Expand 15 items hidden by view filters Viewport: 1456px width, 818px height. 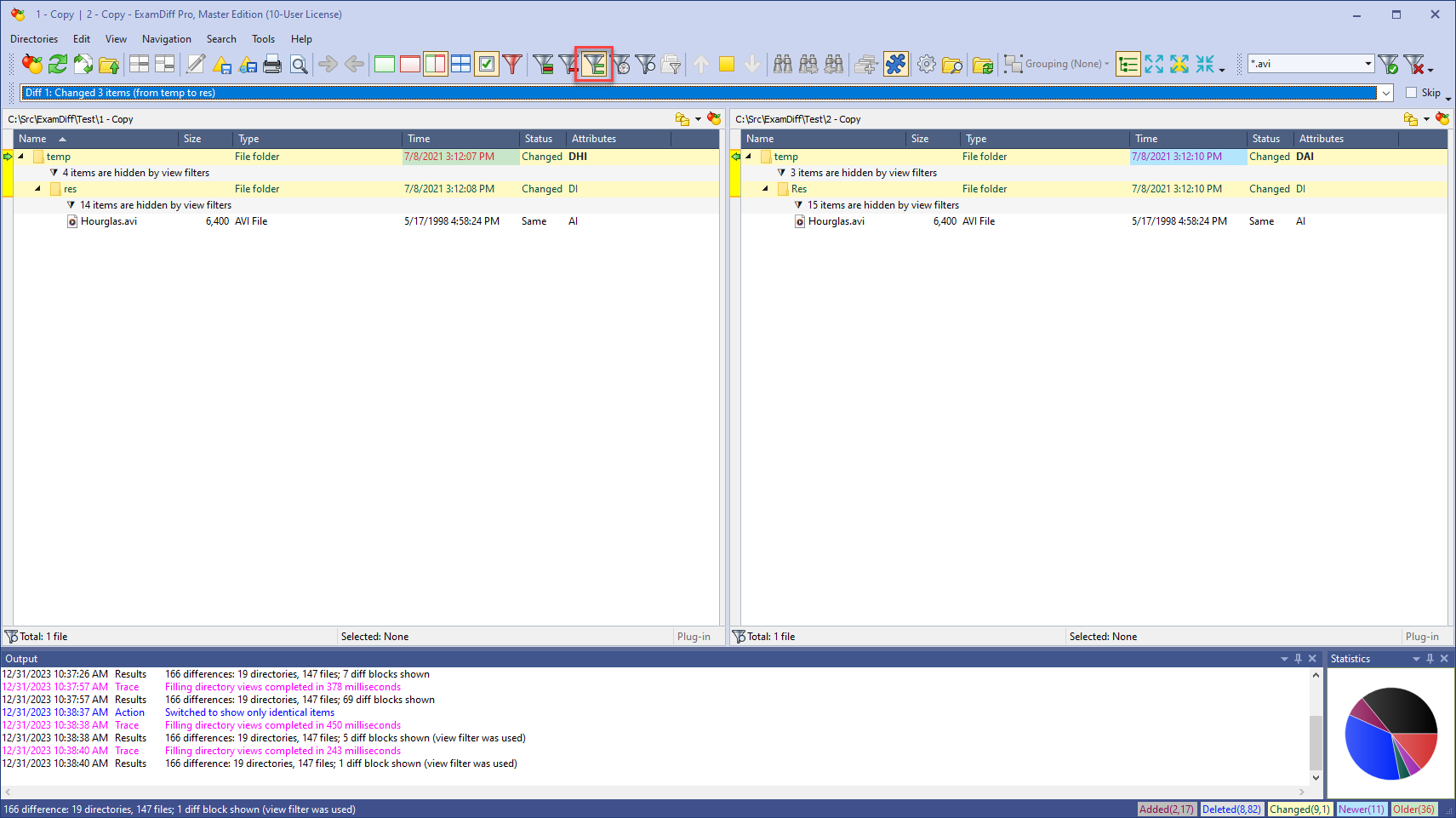(x=798, y=205)
